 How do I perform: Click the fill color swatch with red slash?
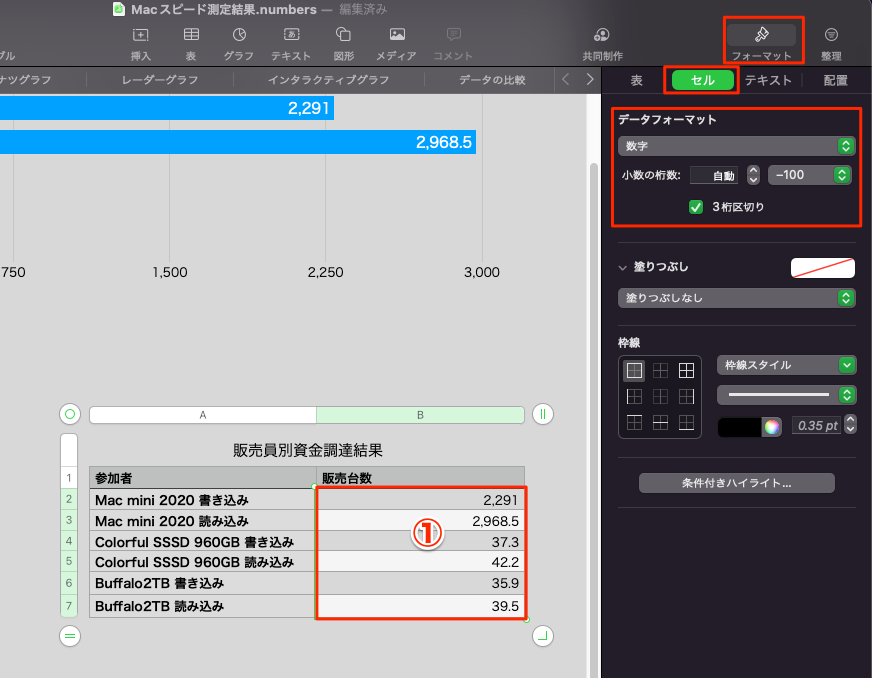823,268
